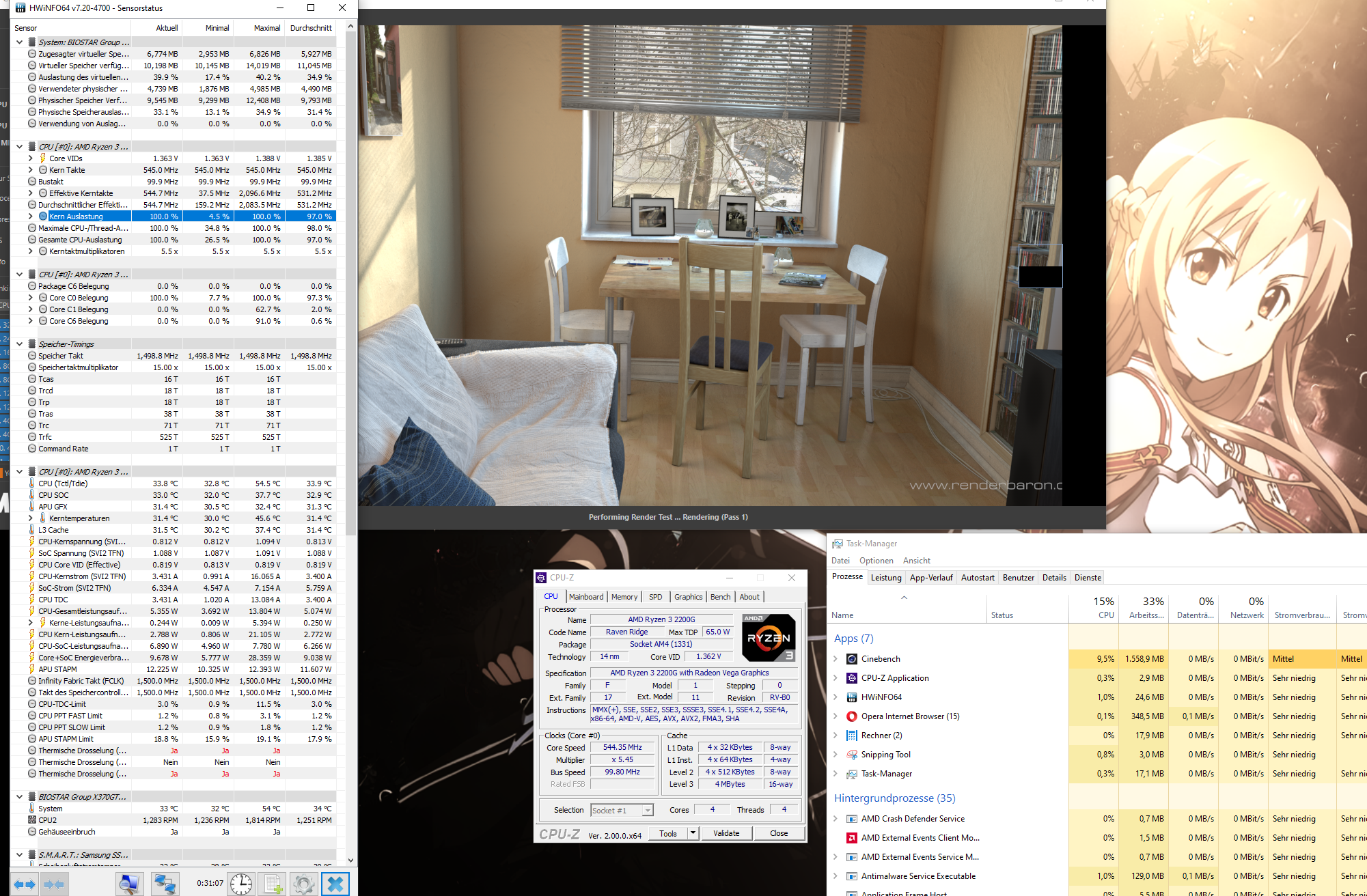1367x896 pixels.
Task: Click the remote monitoring icon in HWiNFO
Action: point(164,884)
